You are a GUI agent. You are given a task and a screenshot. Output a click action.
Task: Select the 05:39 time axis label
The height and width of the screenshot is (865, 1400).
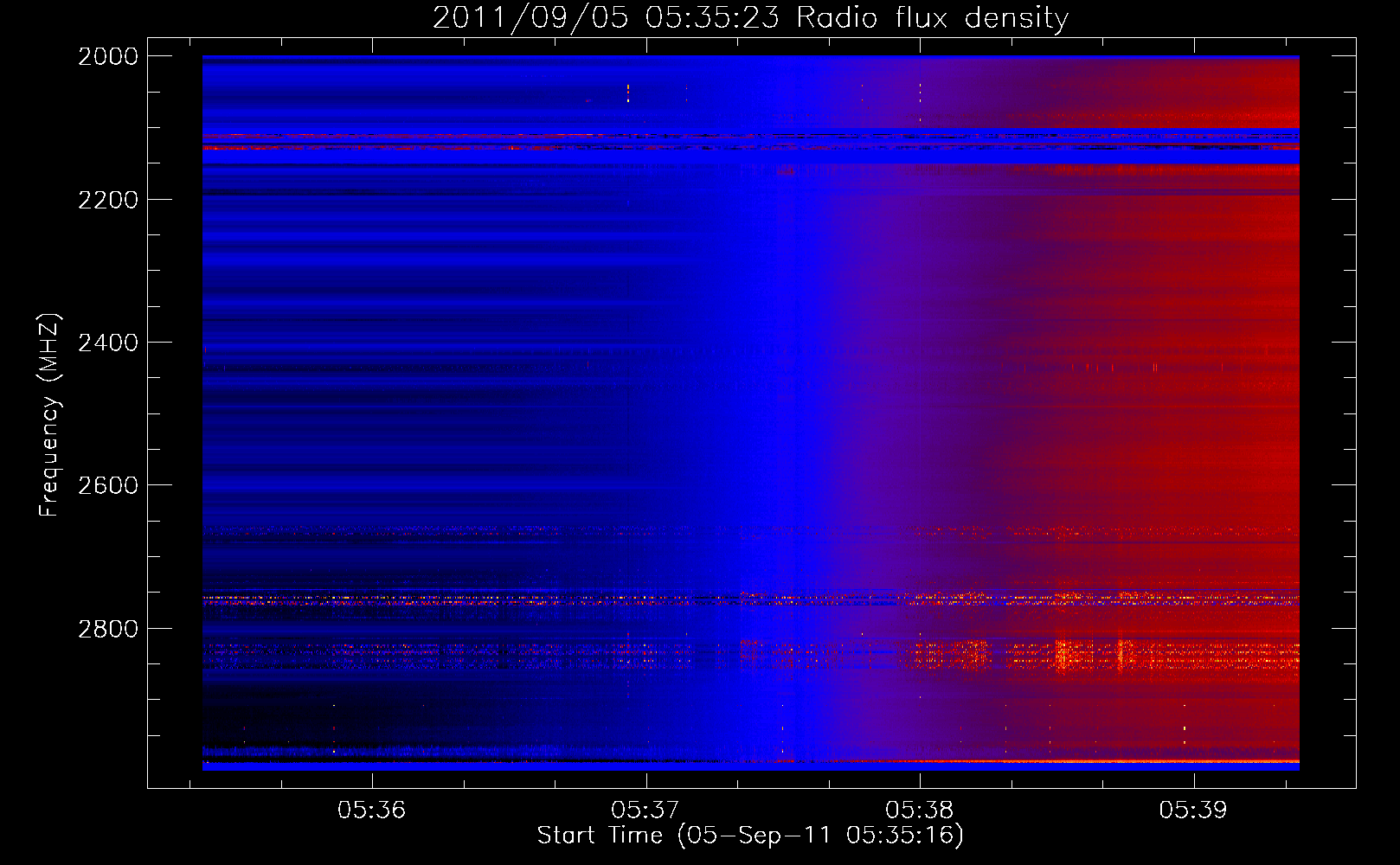click(x=1193, y=810)
